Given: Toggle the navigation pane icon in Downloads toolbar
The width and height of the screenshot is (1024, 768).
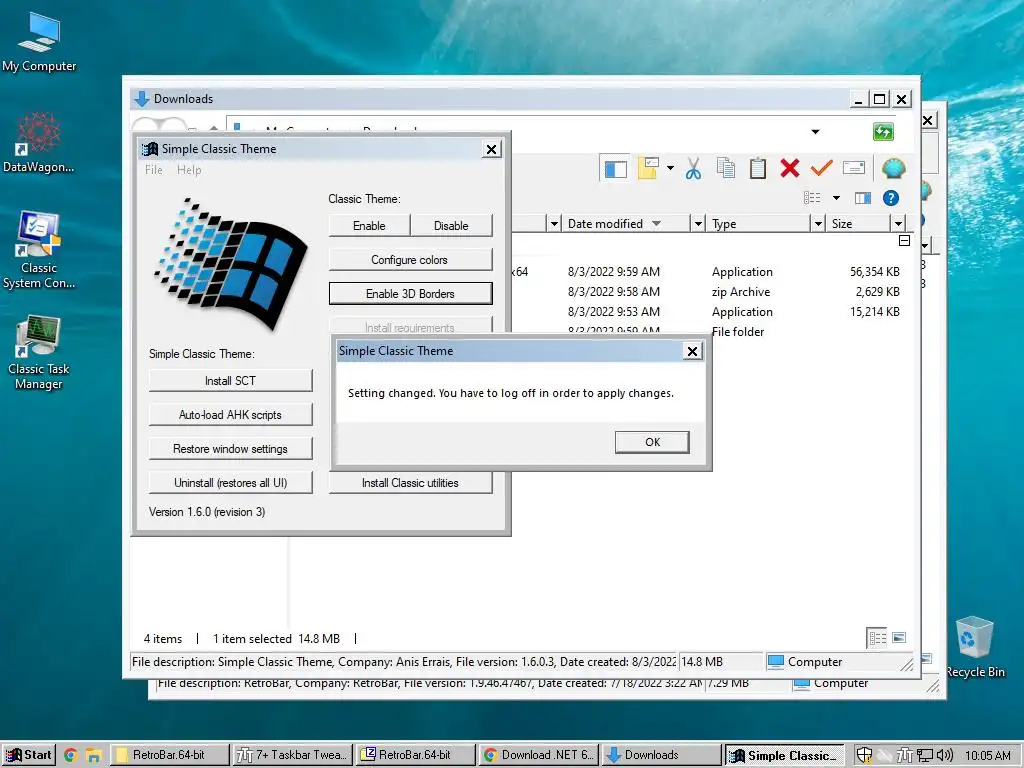Looking at the screenshot, I should pos(615,169).
